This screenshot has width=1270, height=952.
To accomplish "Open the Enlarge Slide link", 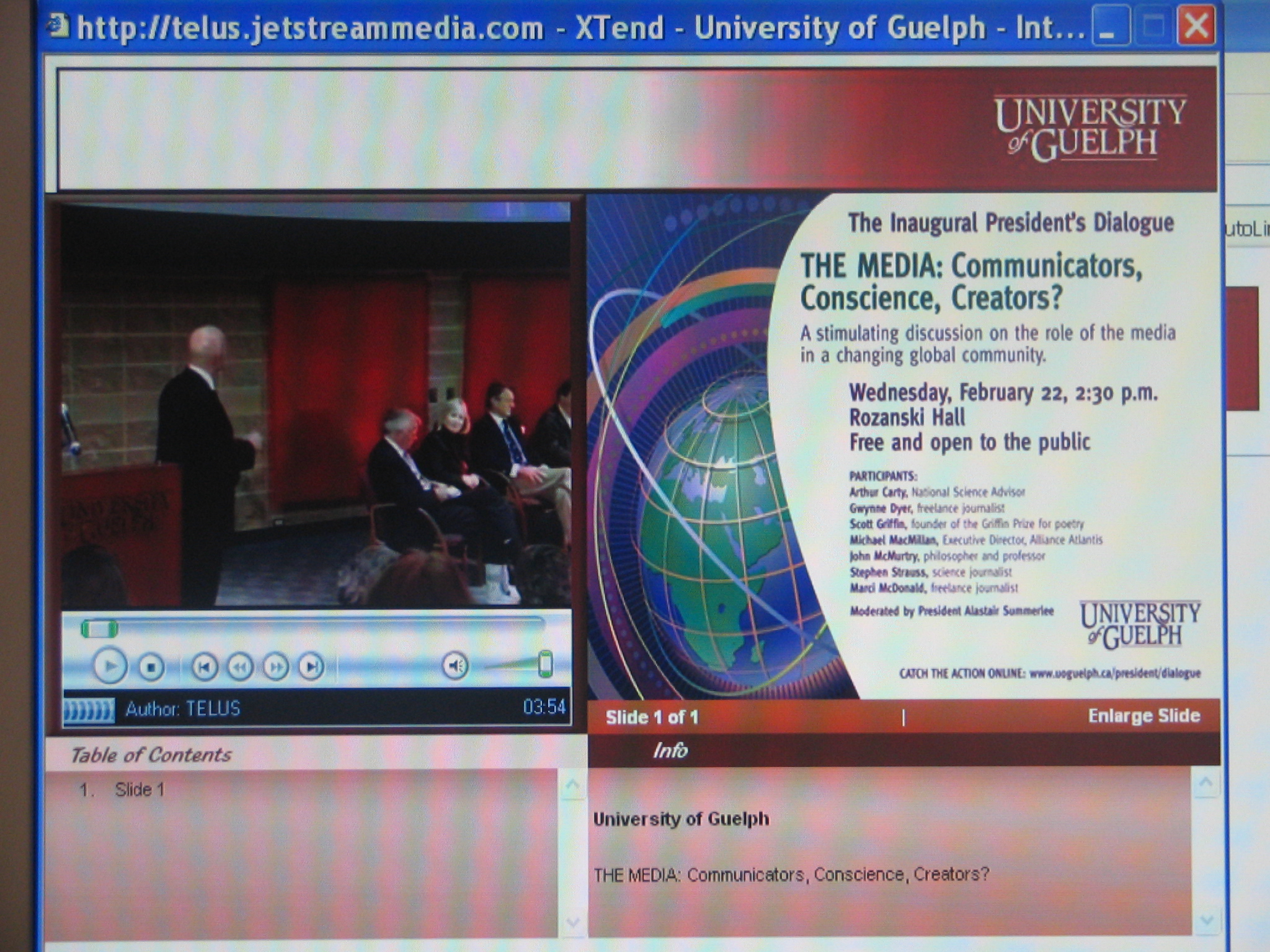I will click(1144, 716).
